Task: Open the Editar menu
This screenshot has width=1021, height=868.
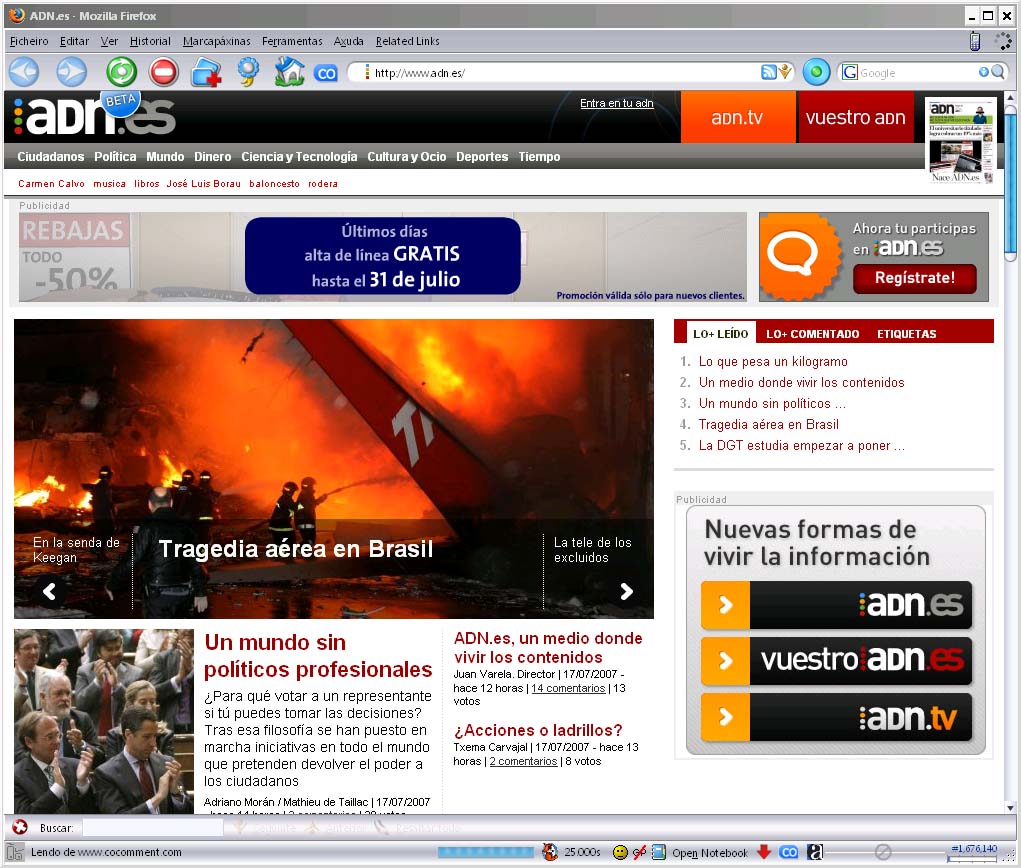Action: click(74, 41)
